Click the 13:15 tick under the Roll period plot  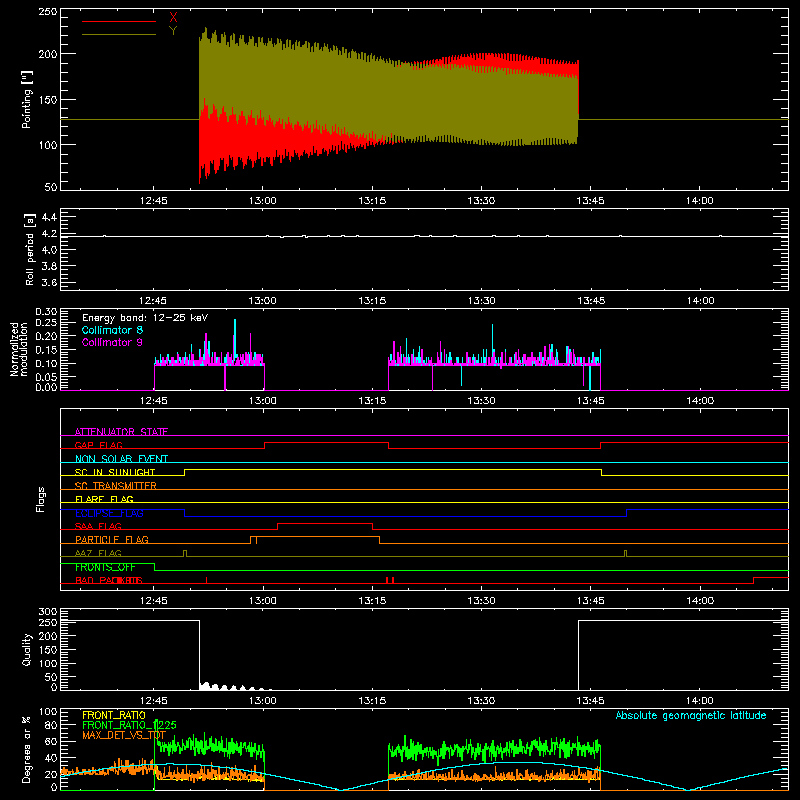click(x=372, y=301)
